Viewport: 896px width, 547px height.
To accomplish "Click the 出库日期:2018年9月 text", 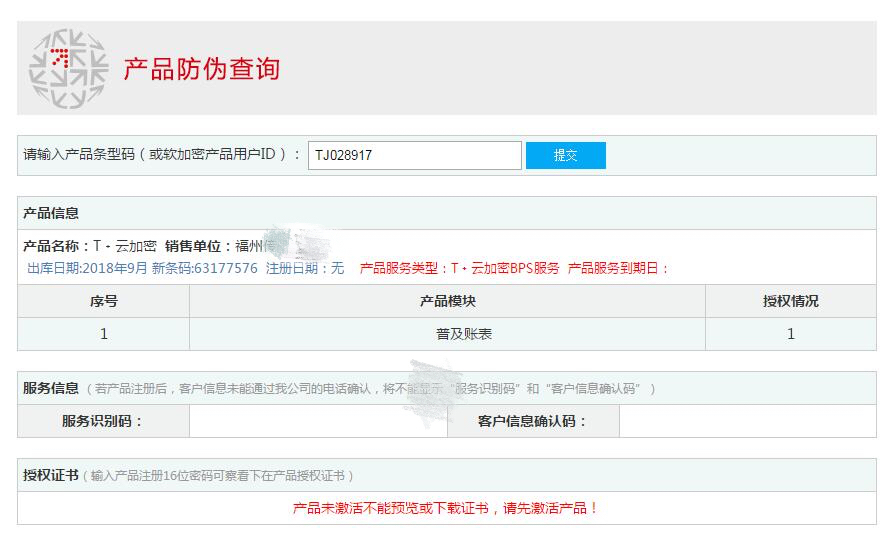I will [x=87, y=268].
